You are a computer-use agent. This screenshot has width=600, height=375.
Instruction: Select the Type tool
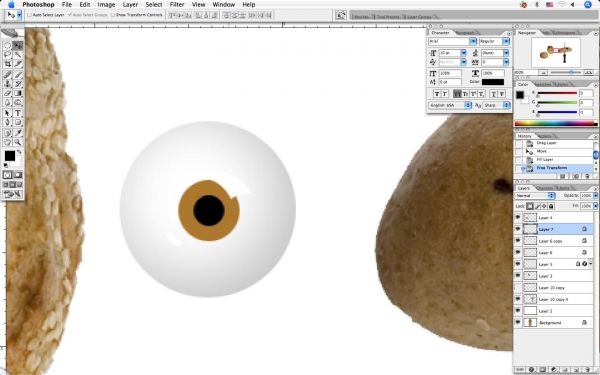[x=18, y=113]
